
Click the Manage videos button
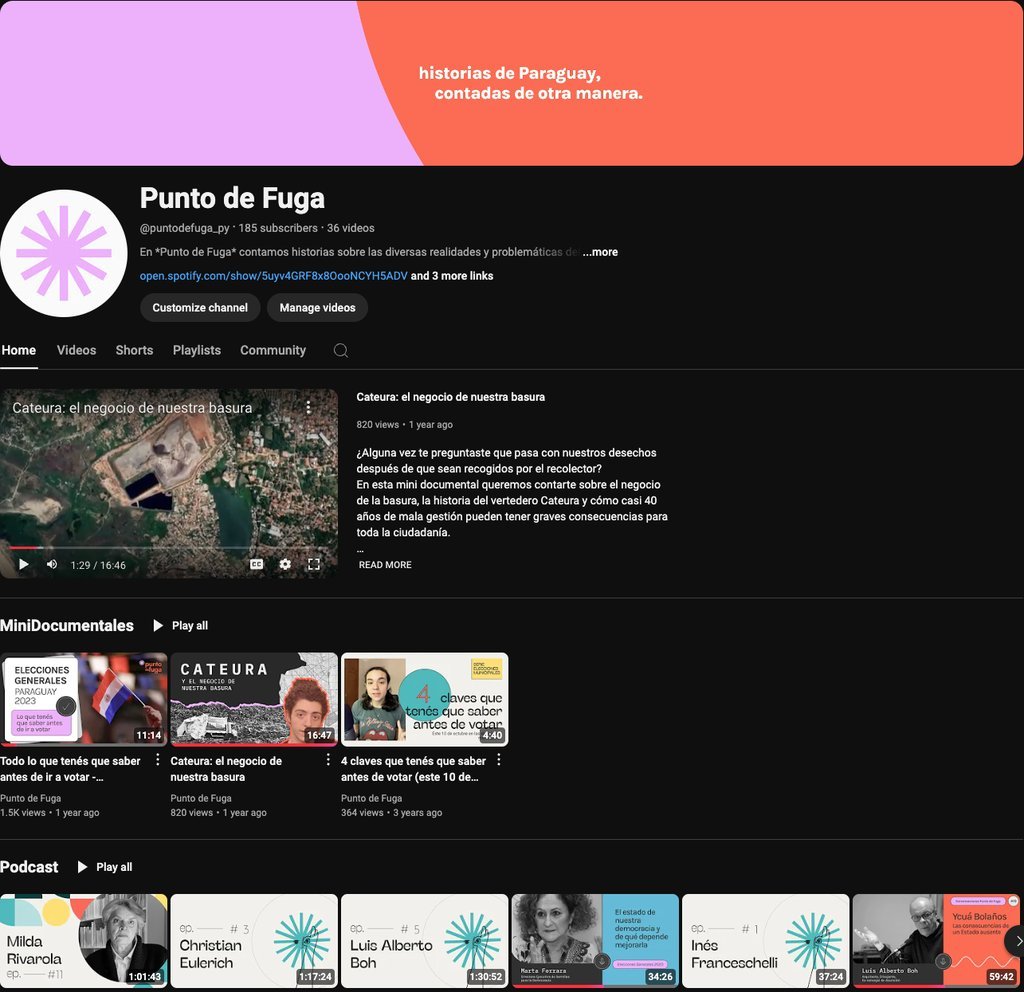pyautogui.click(x=317, y=308)
